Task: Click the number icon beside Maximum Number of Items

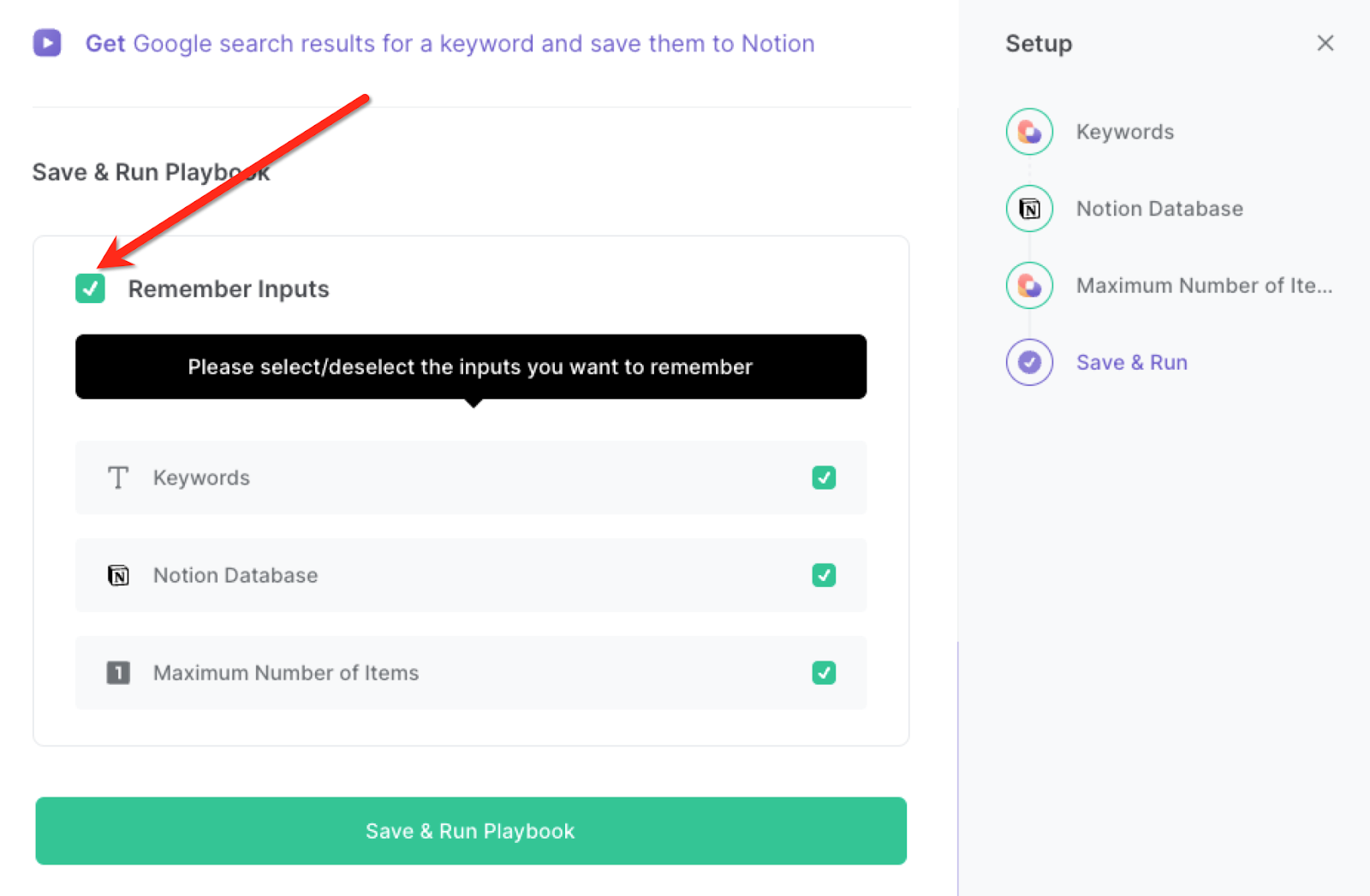Action: [x=117, y=673]
